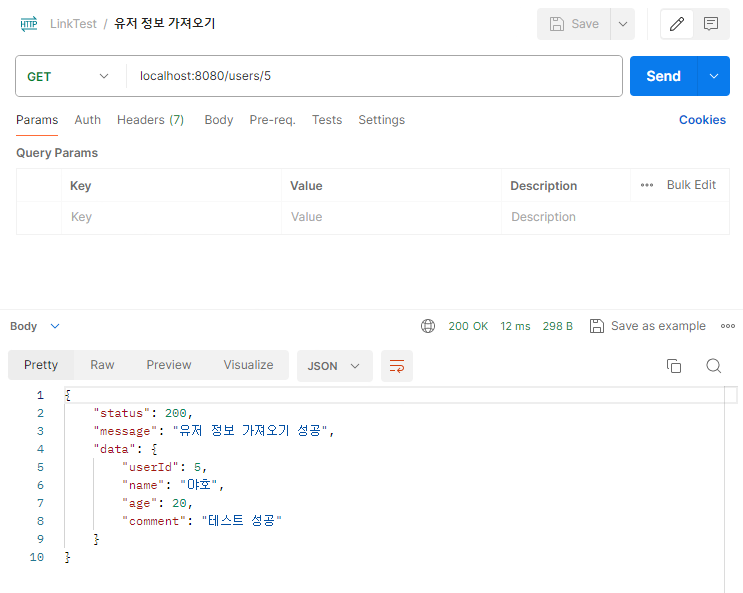Select the Raw response view

coord(102,365)
